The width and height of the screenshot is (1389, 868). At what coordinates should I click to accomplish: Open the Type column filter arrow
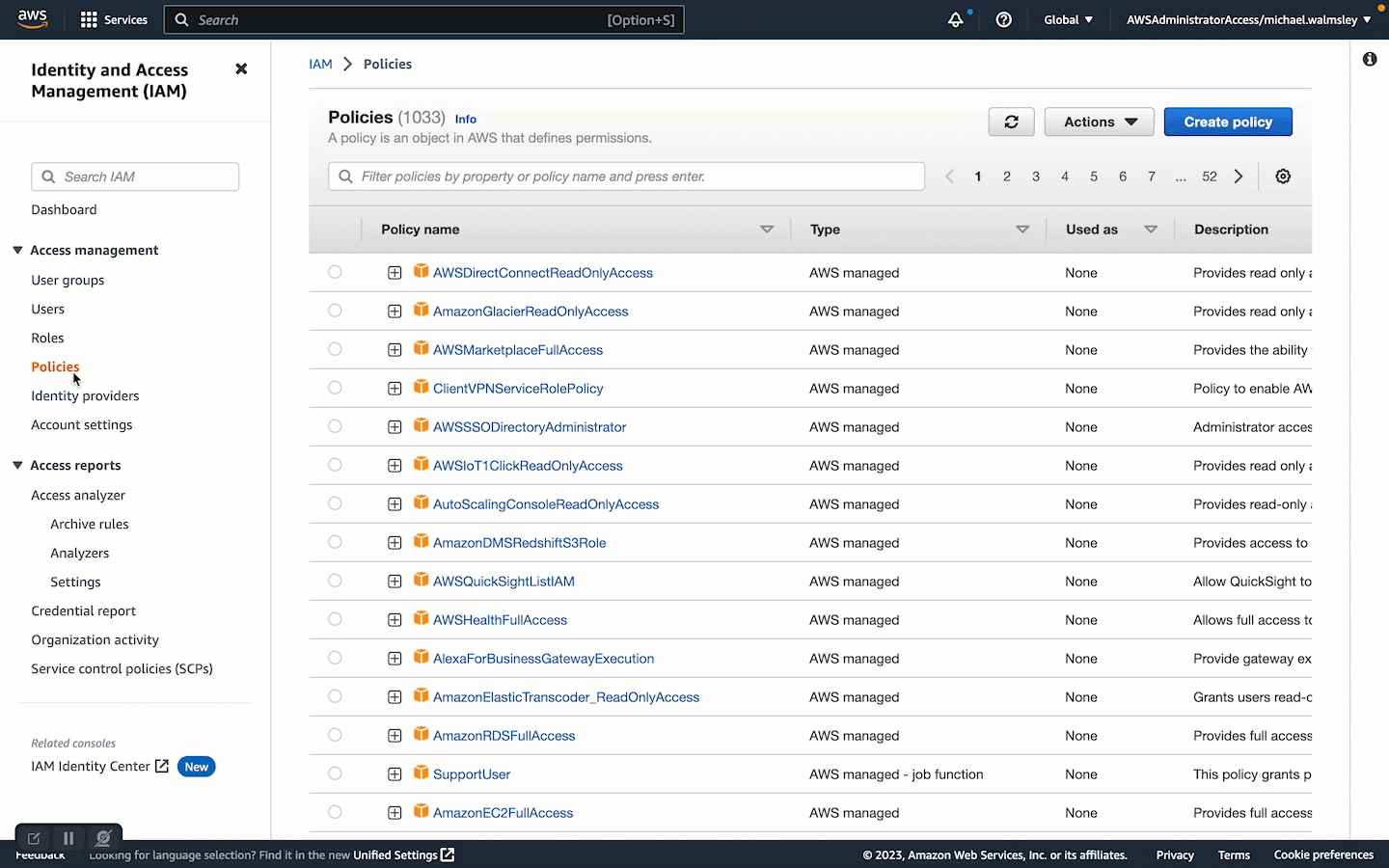[x=1022, y=230]
